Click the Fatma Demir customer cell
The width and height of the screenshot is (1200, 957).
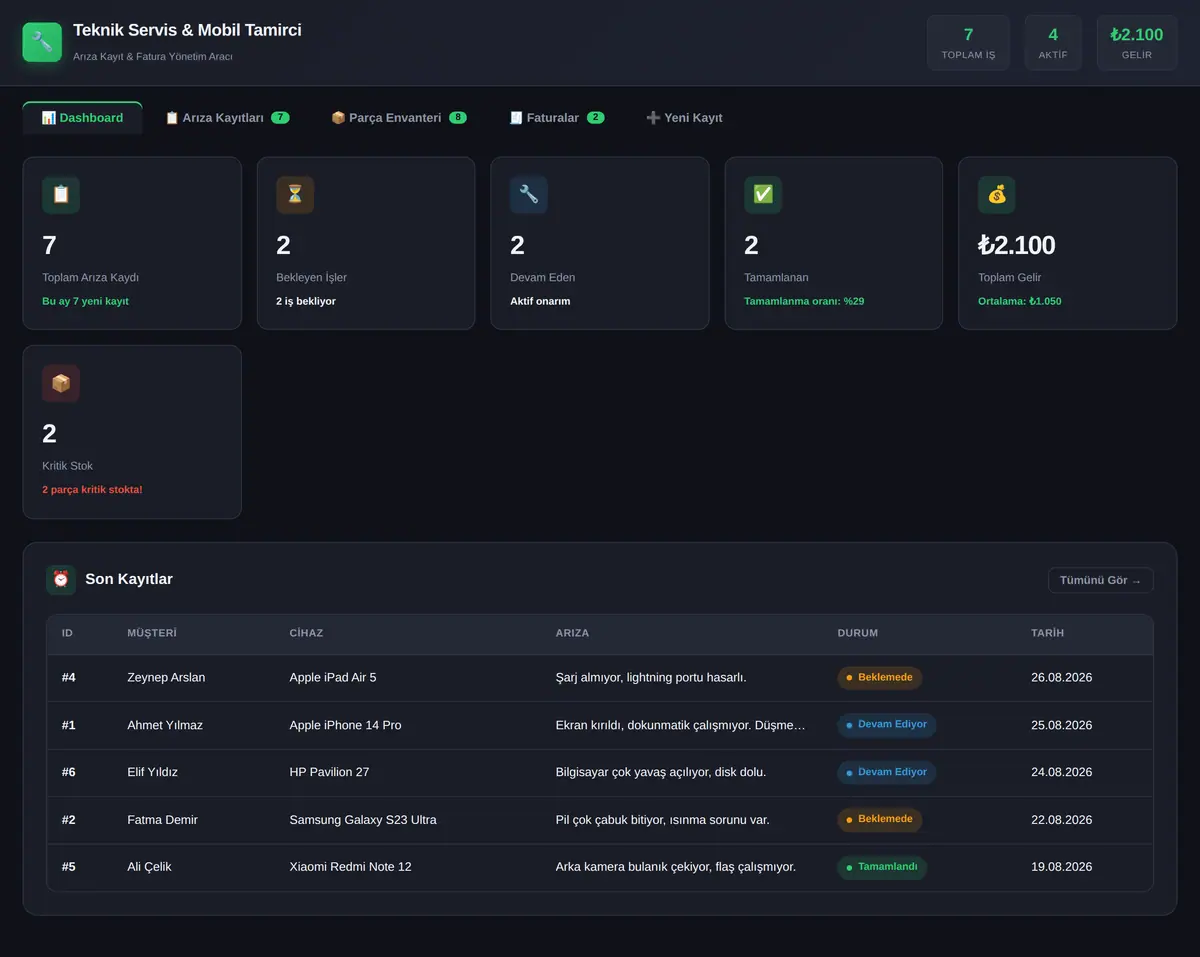pyautogui.click(x=162, y=820)
